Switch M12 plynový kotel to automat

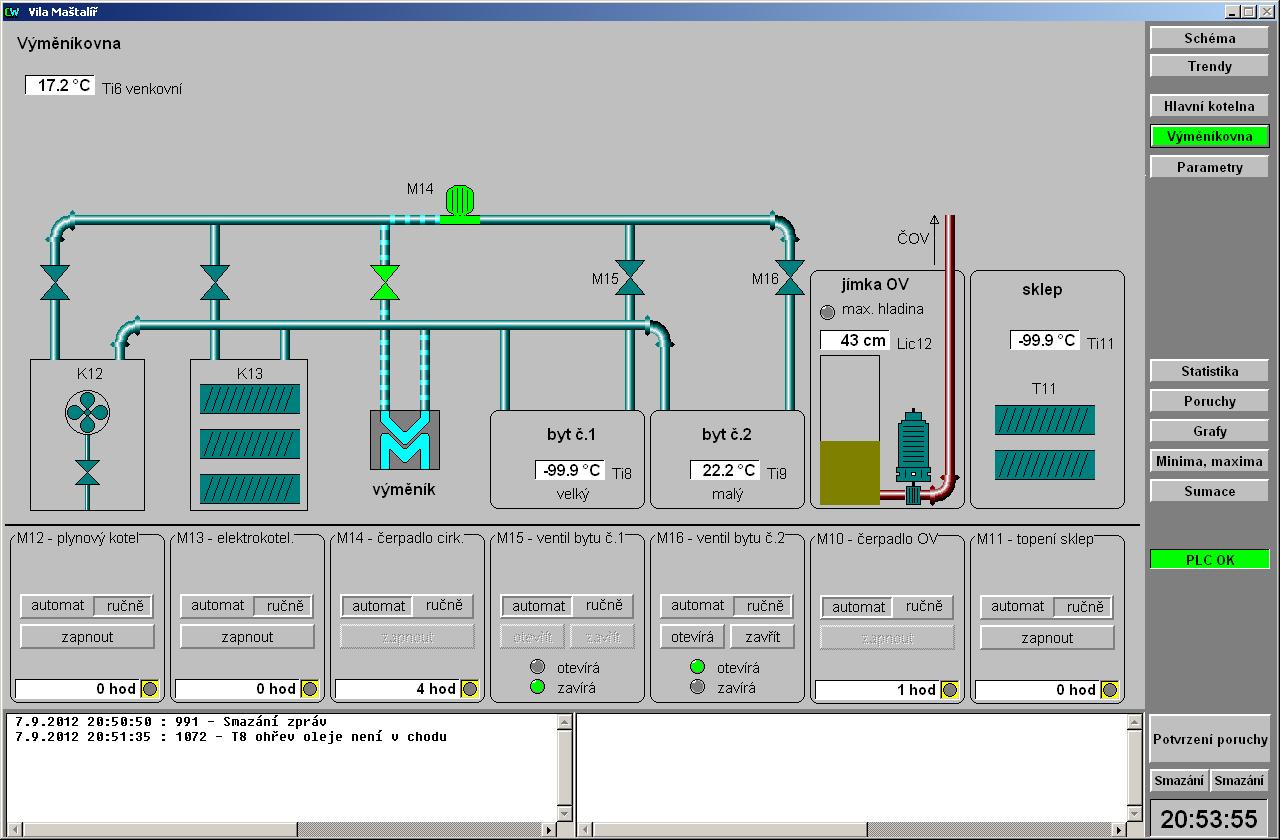pos(57,606)
